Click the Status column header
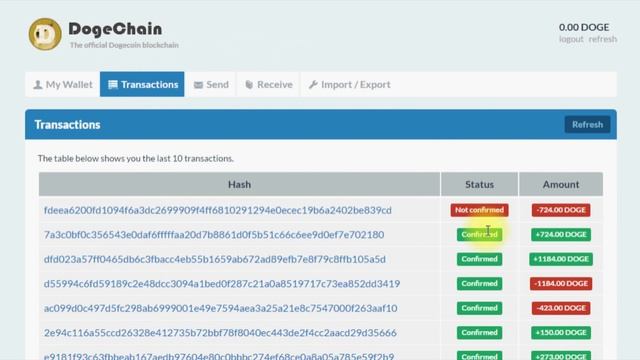640x360 pixels. coord(479,184)
